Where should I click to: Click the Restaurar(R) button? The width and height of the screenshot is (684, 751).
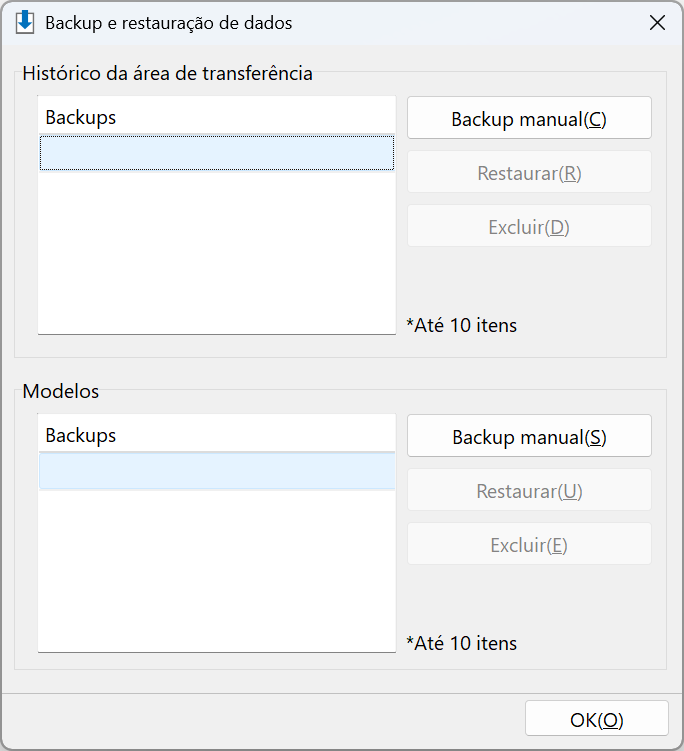tap(529, 172)
